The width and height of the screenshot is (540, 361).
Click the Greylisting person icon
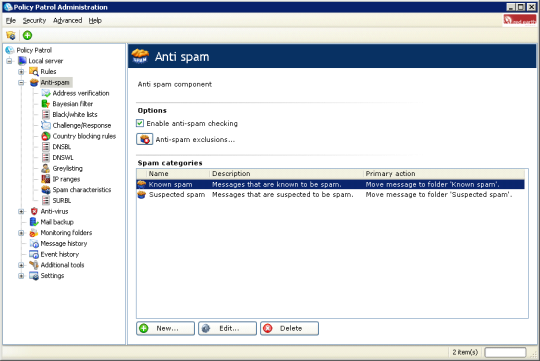(x=46, y=168)
